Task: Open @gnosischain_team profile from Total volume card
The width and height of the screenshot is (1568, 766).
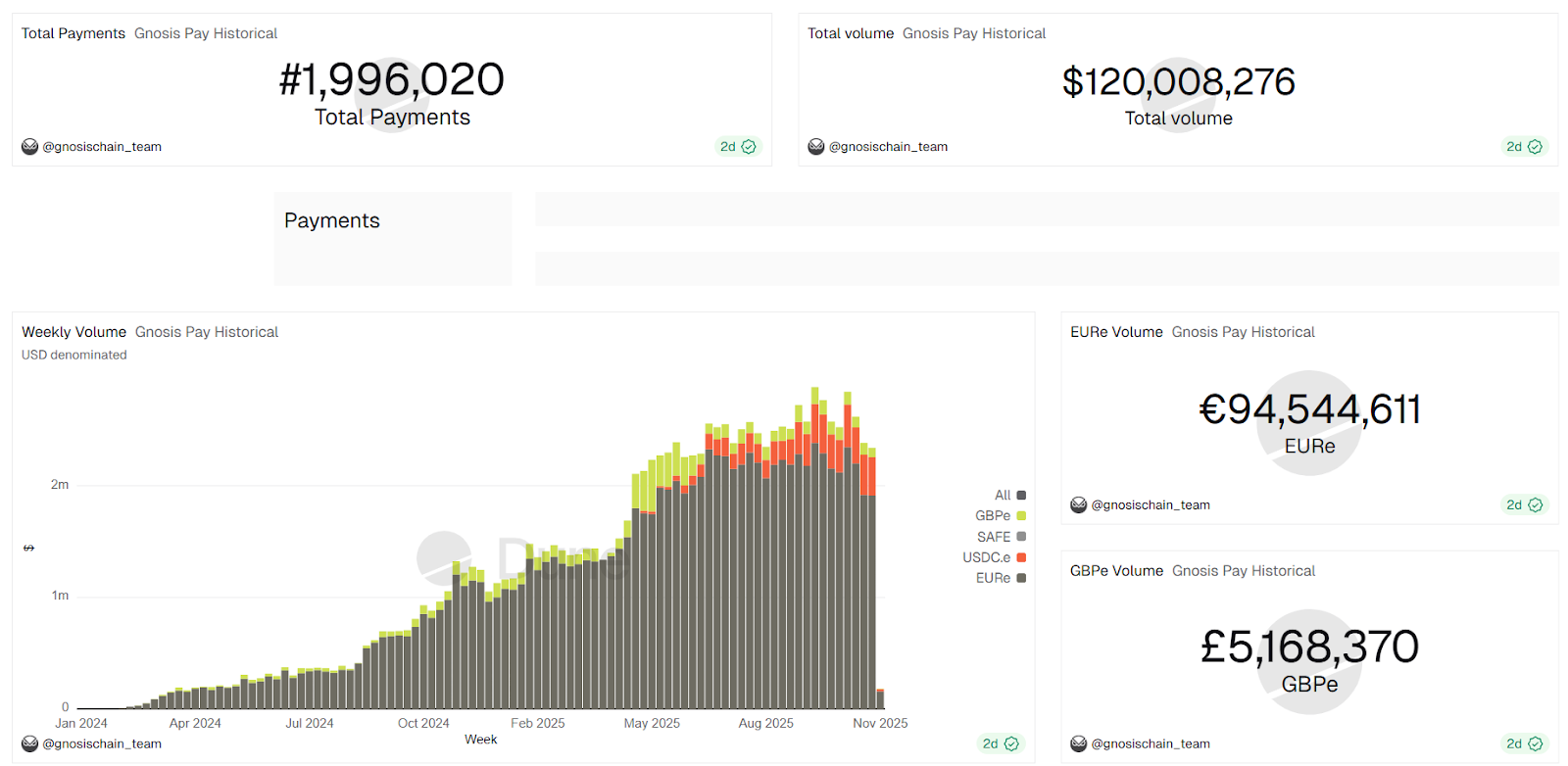Action: [888, 147]
